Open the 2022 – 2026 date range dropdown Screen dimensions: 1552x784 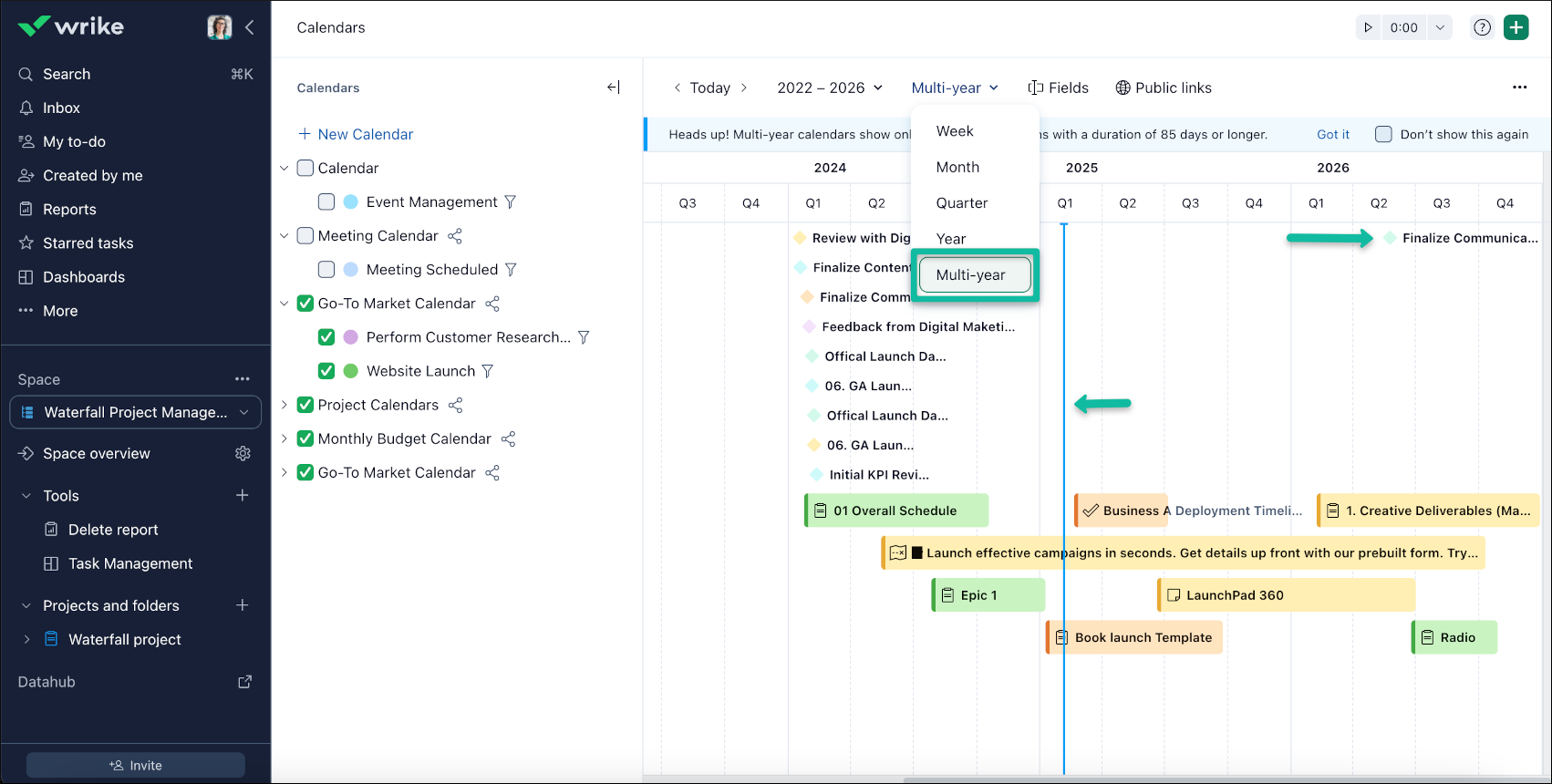829,88
